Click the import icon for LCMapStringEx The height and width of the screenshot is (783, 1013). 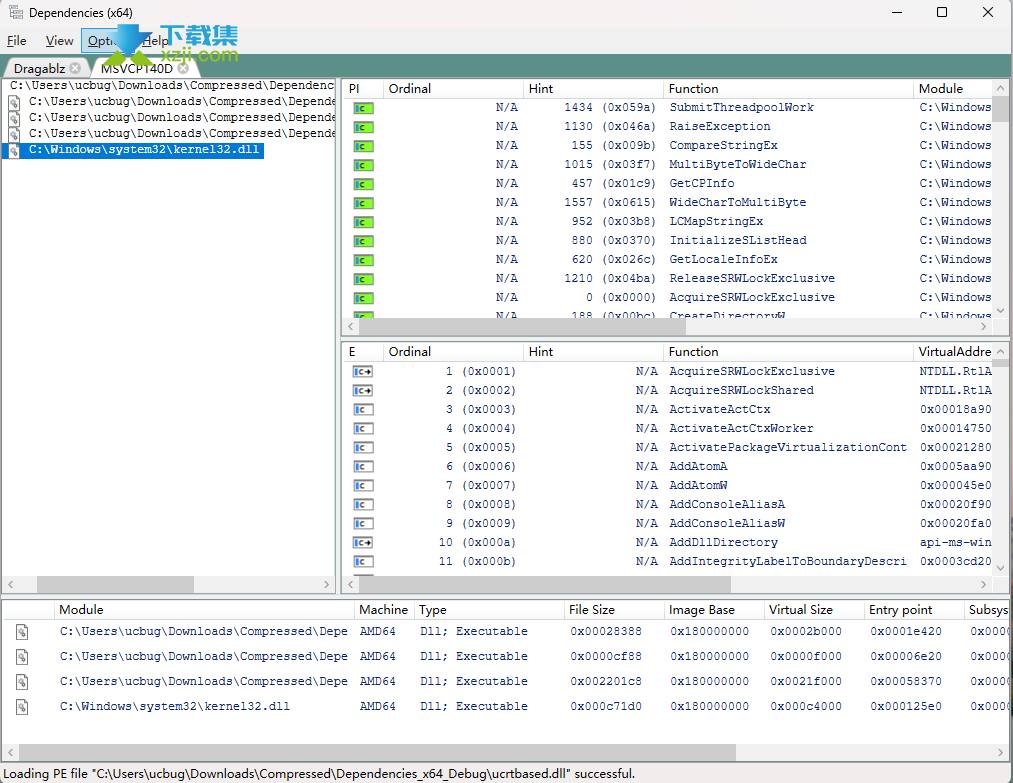coord(363,222)
